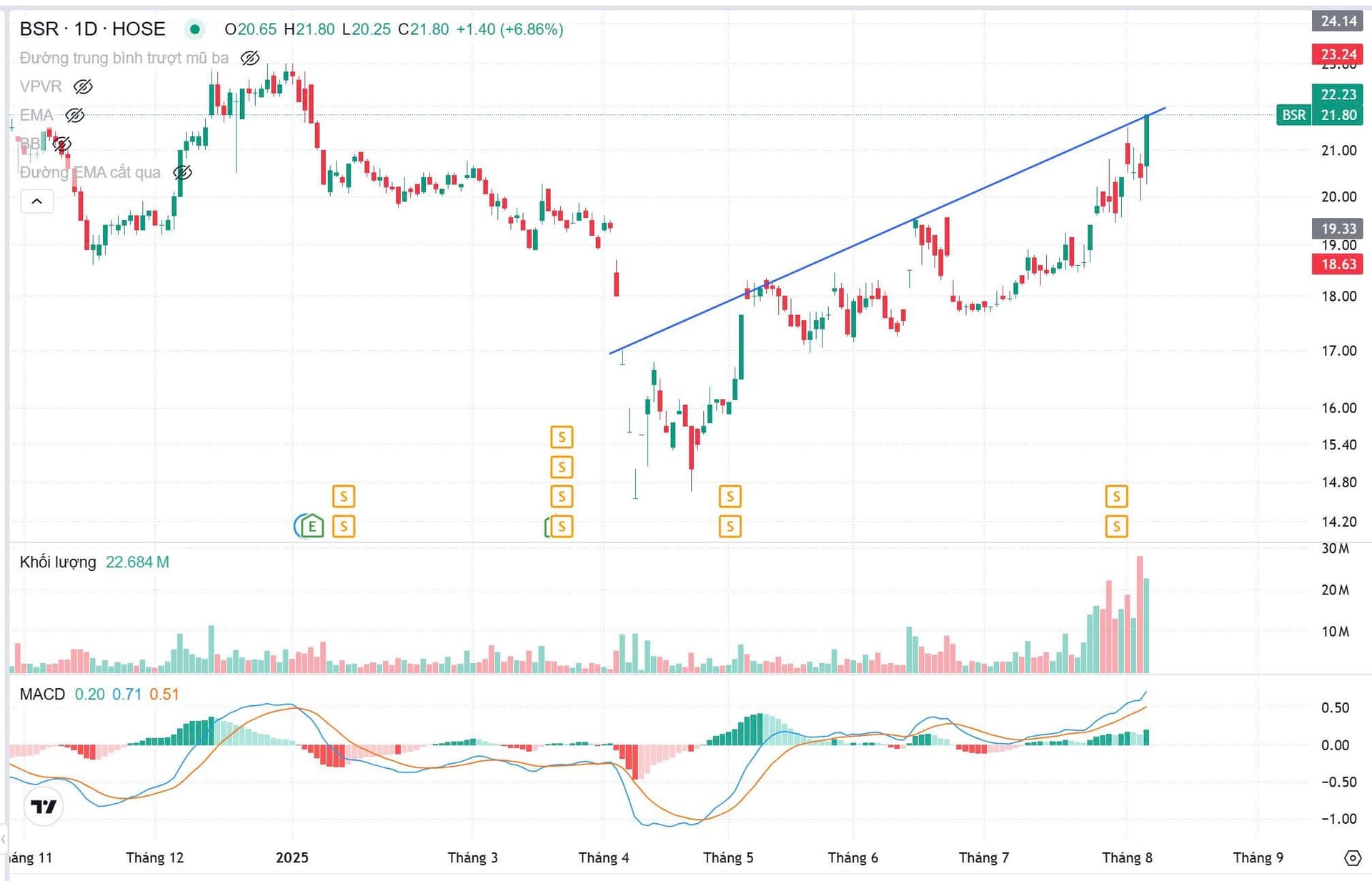Open the TradingView logo at bottom left
The width and height of the screenshot is (1372, 881).
(44, 806)
